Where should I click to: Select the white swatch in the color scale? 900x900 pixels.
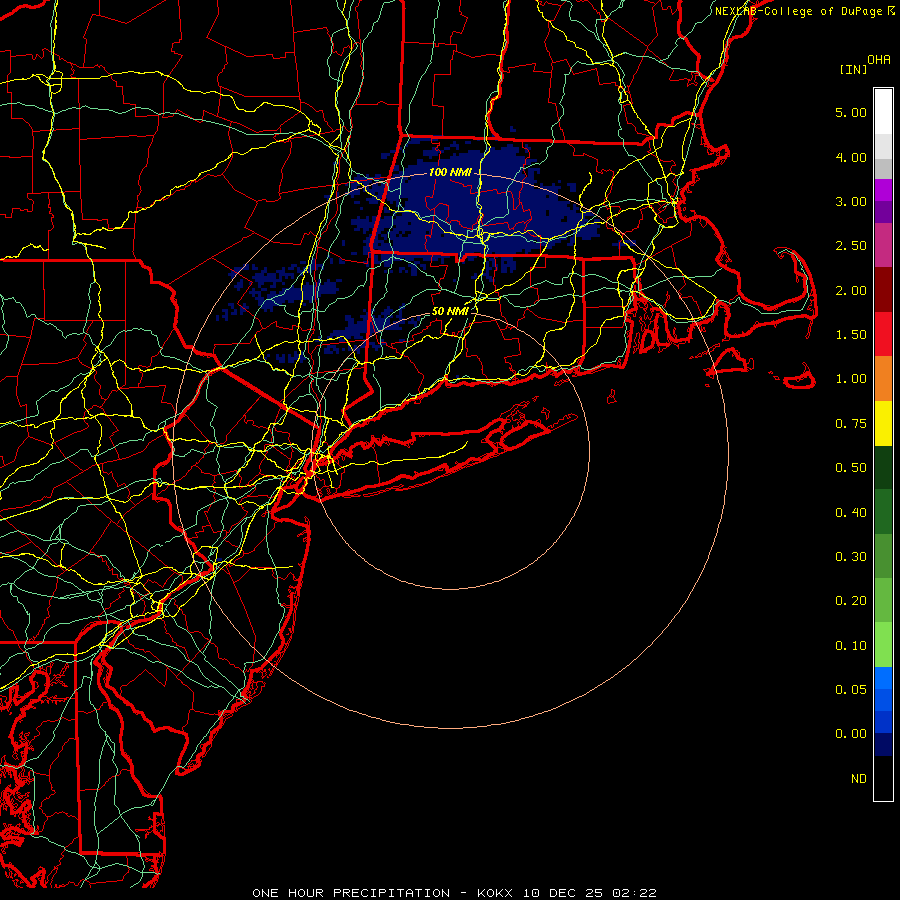883,111
